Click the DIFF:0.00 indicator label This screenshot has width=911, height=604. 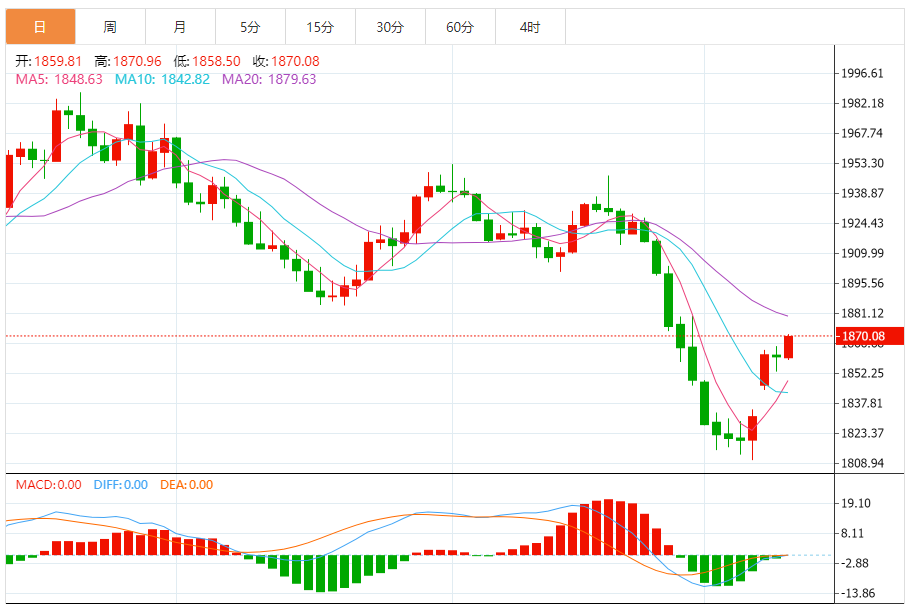click(121, 485)
